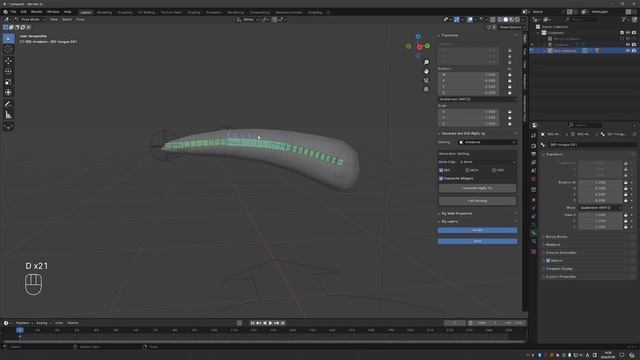This screenshot has height=360, width=640.
Task: Open the File menu
Action: coord(13,12)
